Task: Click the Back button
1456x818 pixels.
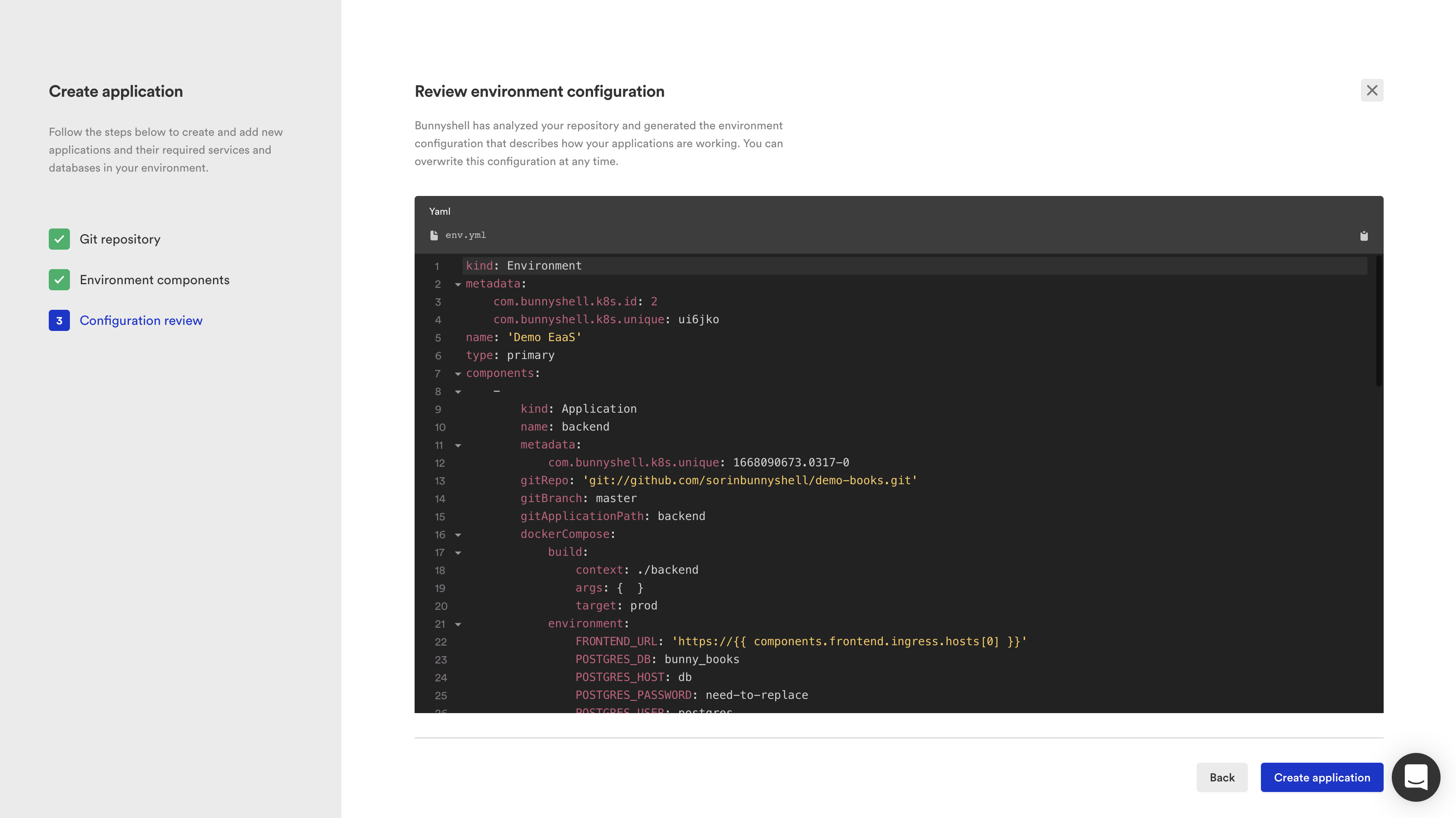Action: [1221, 777]
